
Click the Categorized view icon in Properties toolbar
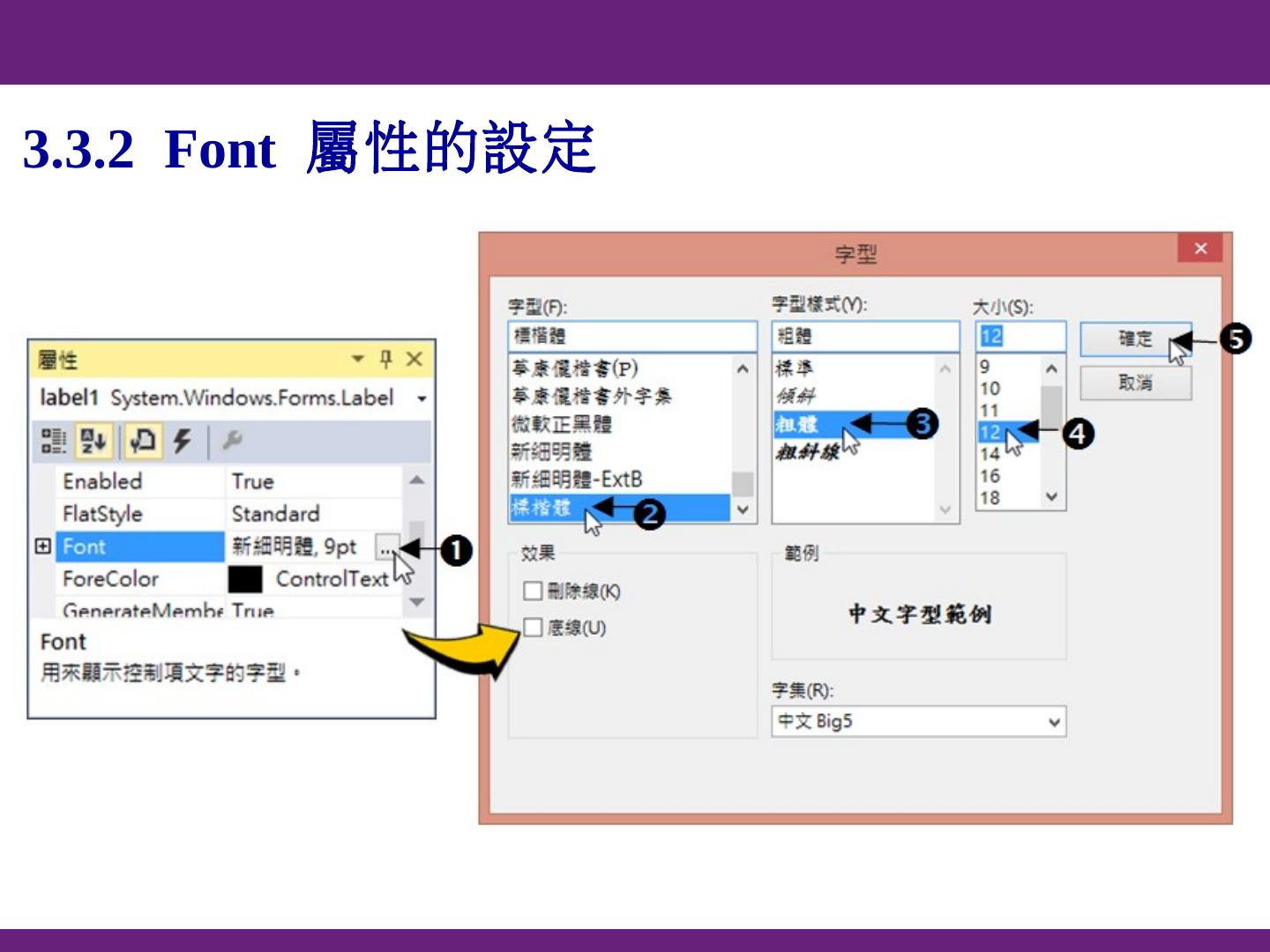click(54, 441)
